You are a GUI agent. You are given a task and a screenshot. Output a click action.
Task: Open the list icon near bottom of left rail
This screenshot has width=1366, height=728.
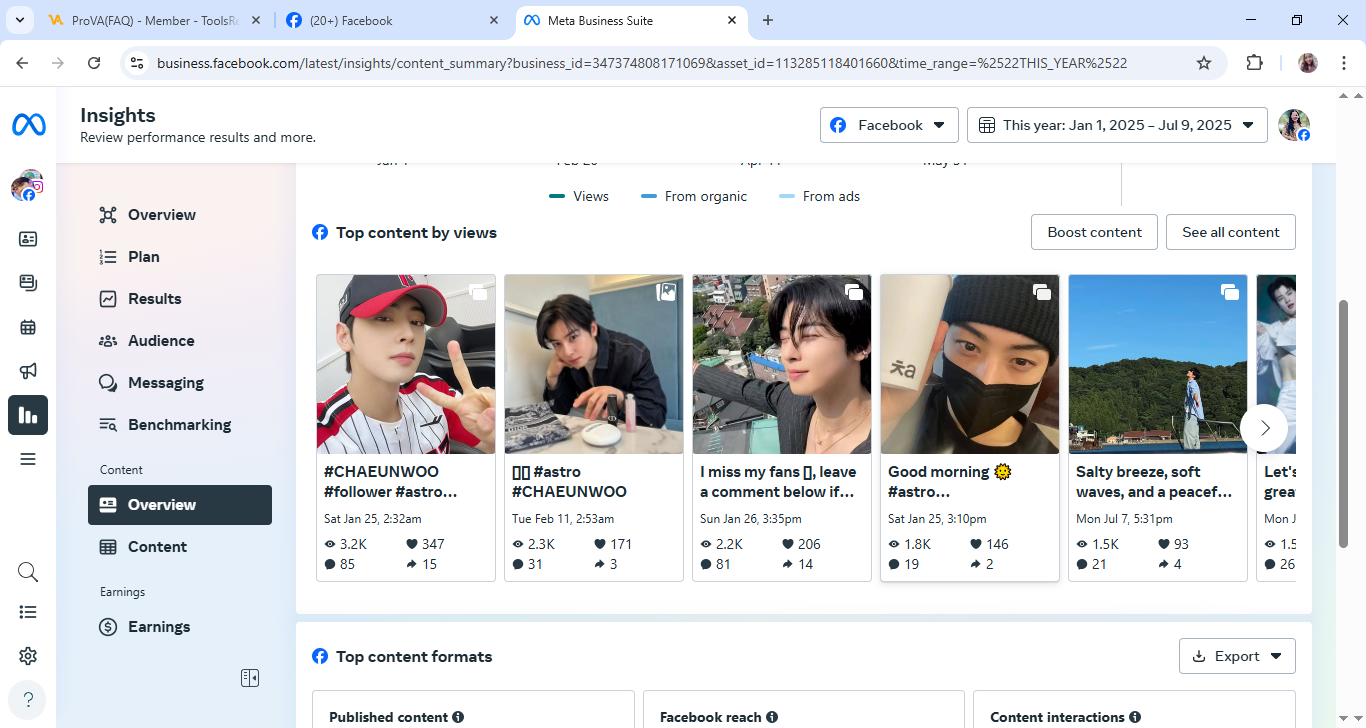click(28, 612)
